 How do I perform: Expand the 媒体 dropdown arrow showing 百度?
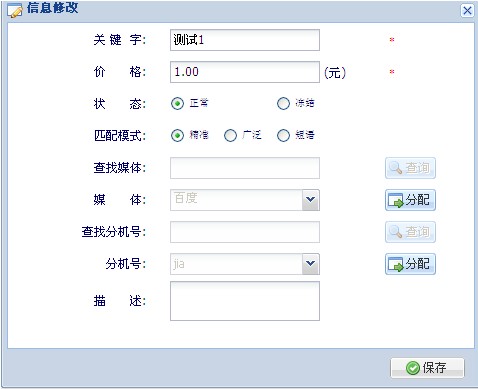[x=310, y=200]
